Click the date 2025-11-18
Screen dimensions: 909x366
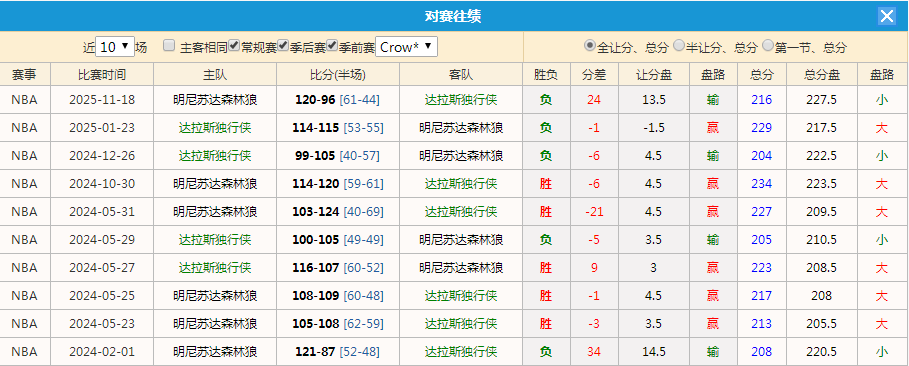102,100
